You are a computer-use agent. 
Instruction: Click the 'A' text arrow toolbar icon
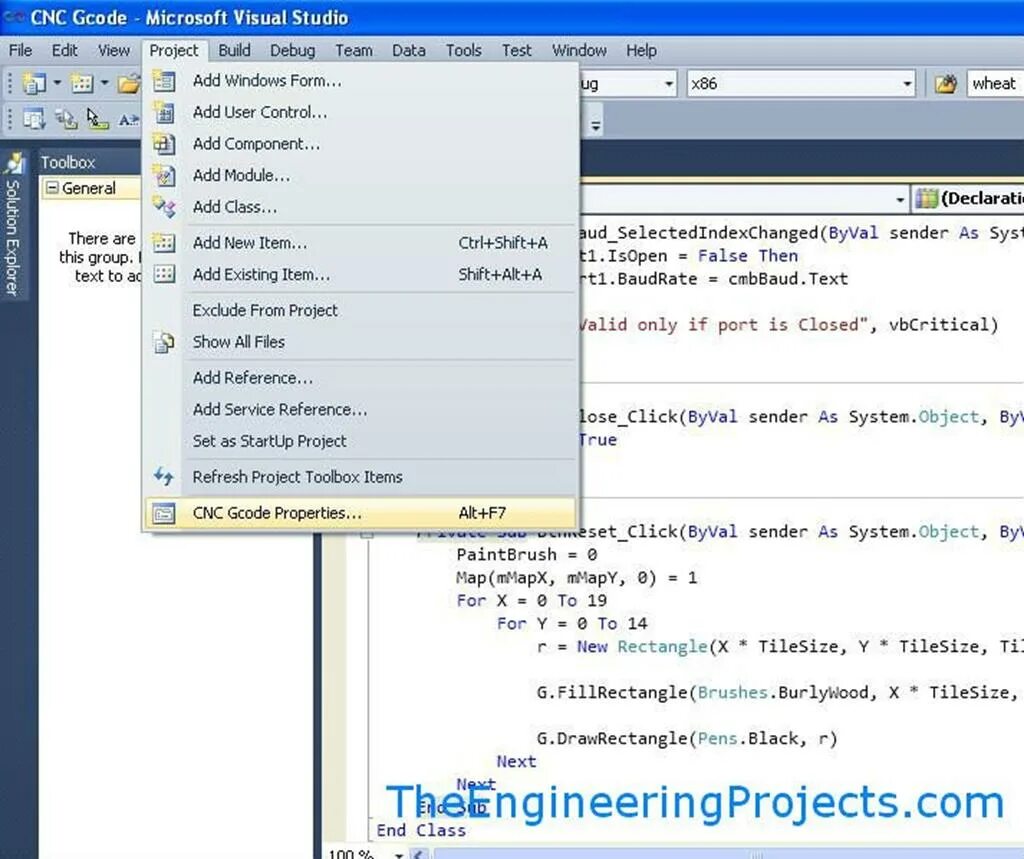[128, 120]
